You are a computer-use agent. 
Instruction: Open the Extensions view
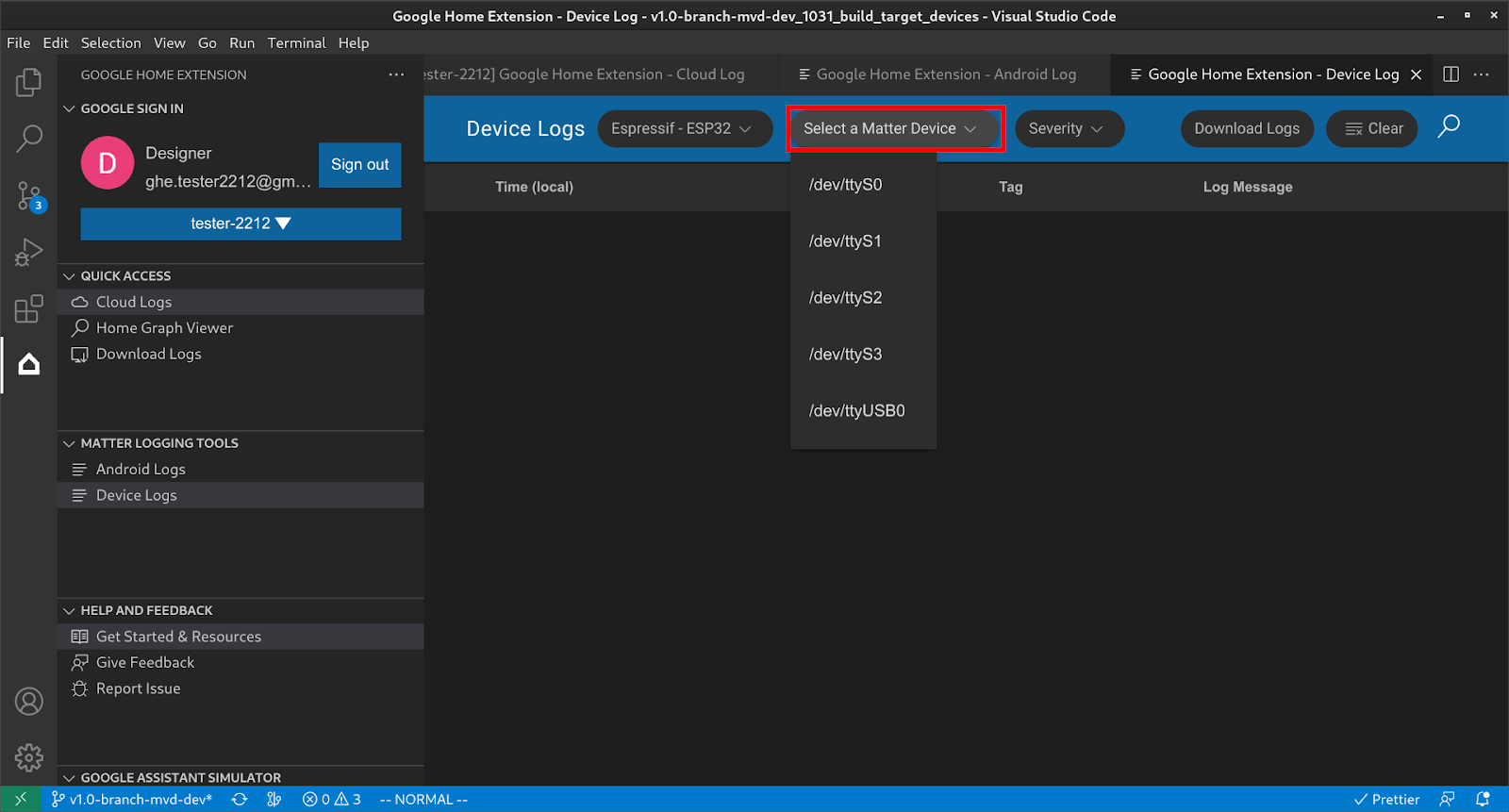click(x=28, y=308)
